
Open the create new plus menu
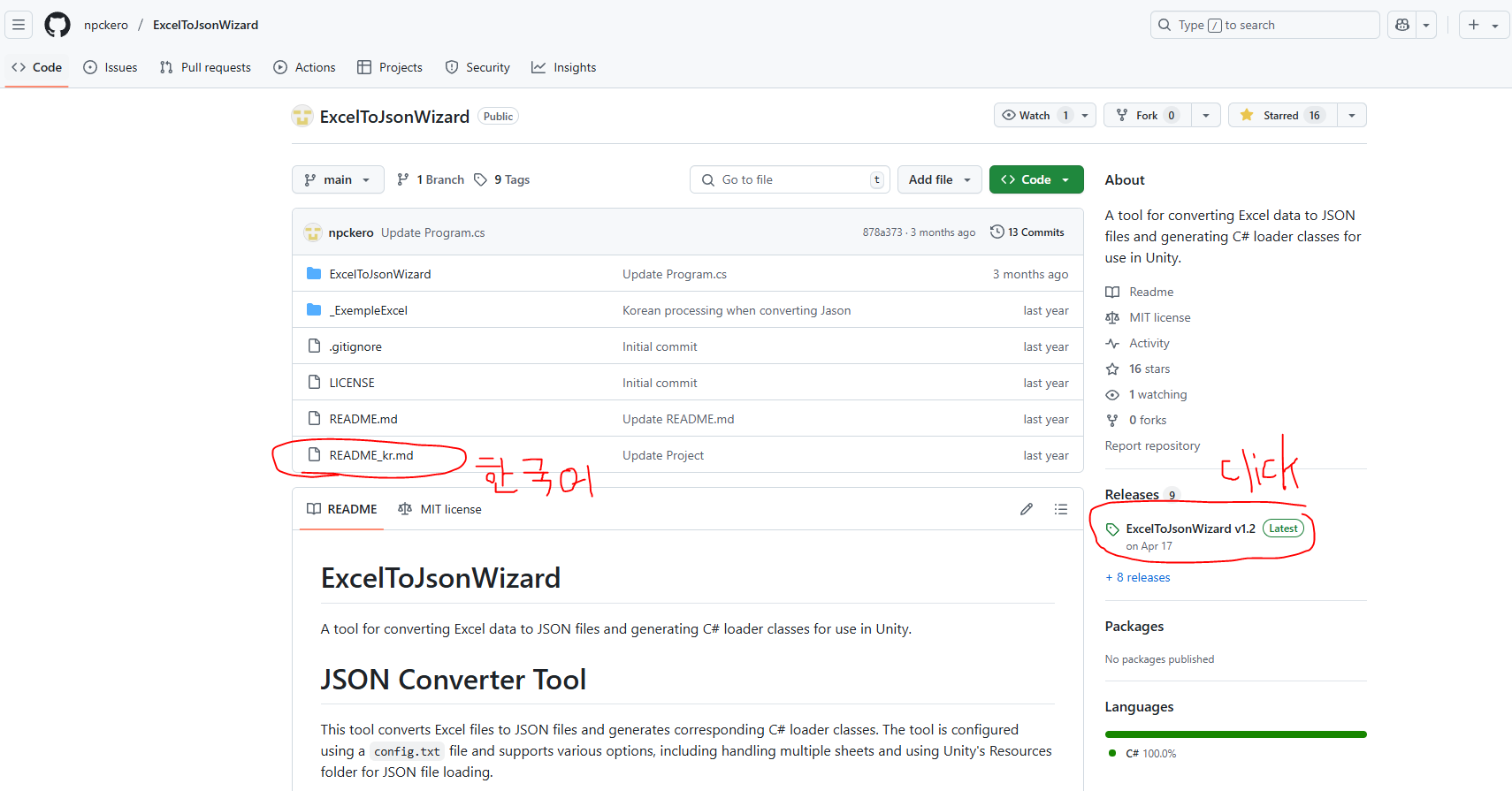1483,25
